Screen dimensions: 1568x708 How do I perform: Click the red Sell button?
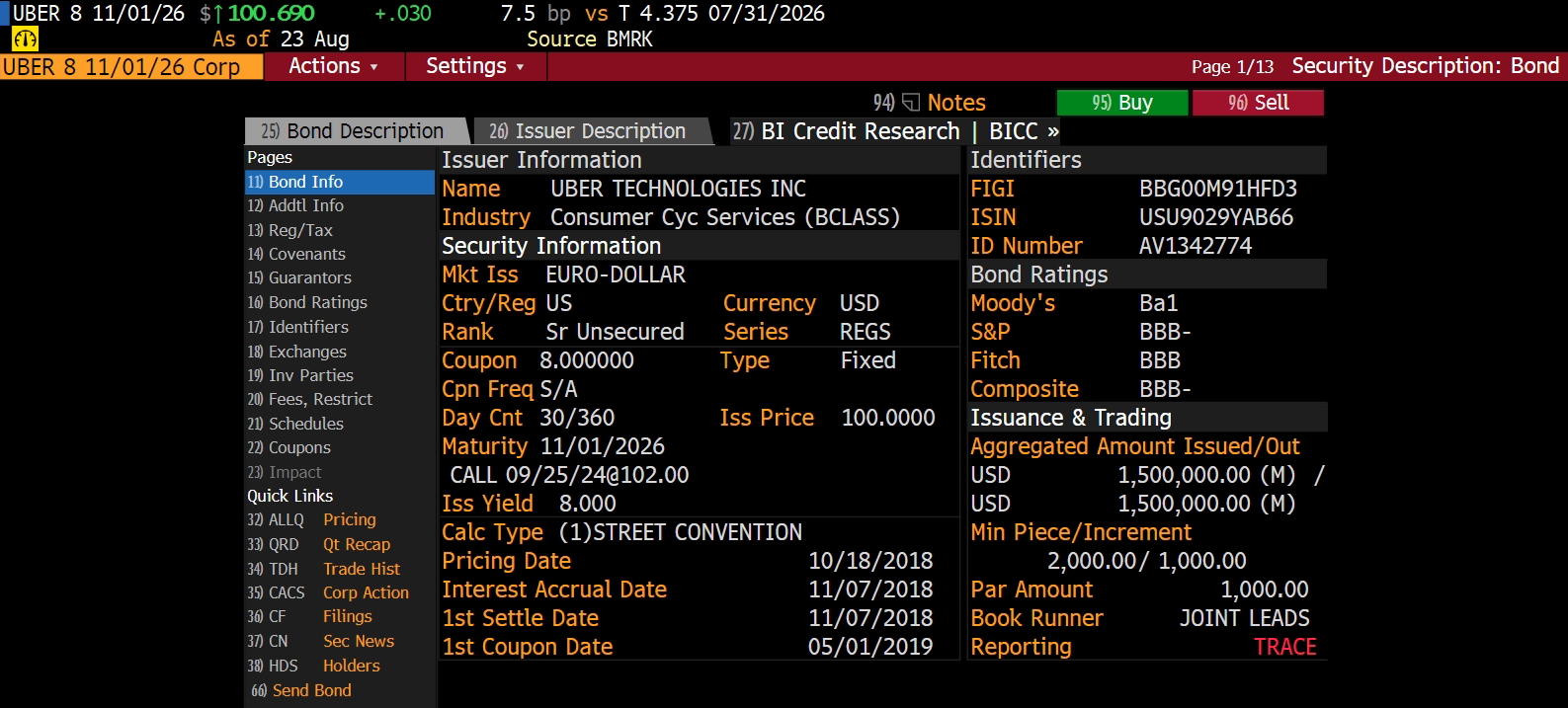1259,103
